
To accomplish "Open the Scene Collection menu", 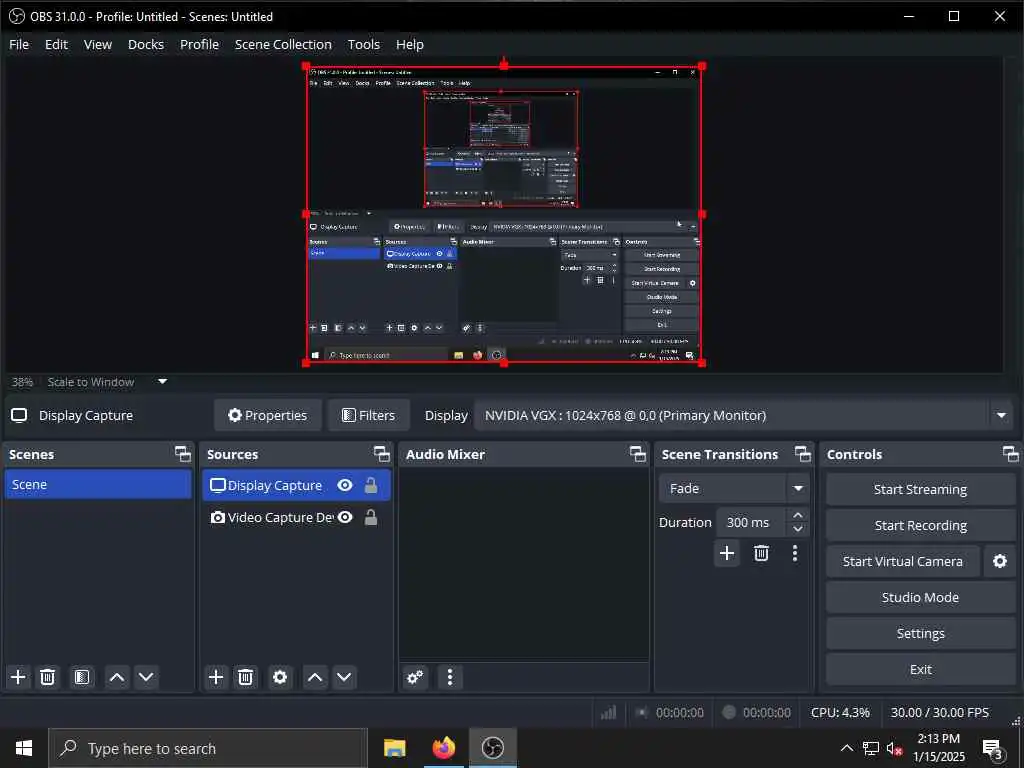I will (283, 44).
